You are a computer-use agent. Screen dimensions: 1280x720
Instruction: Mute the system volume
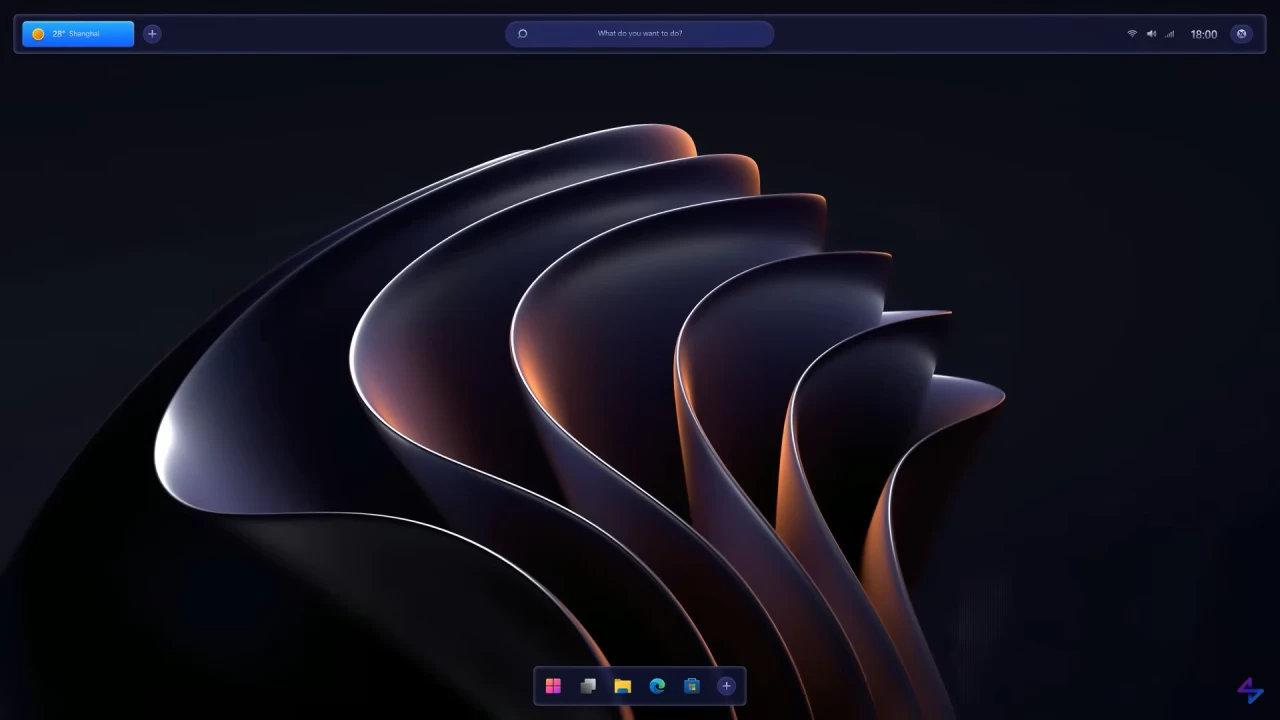(1150, 33)
